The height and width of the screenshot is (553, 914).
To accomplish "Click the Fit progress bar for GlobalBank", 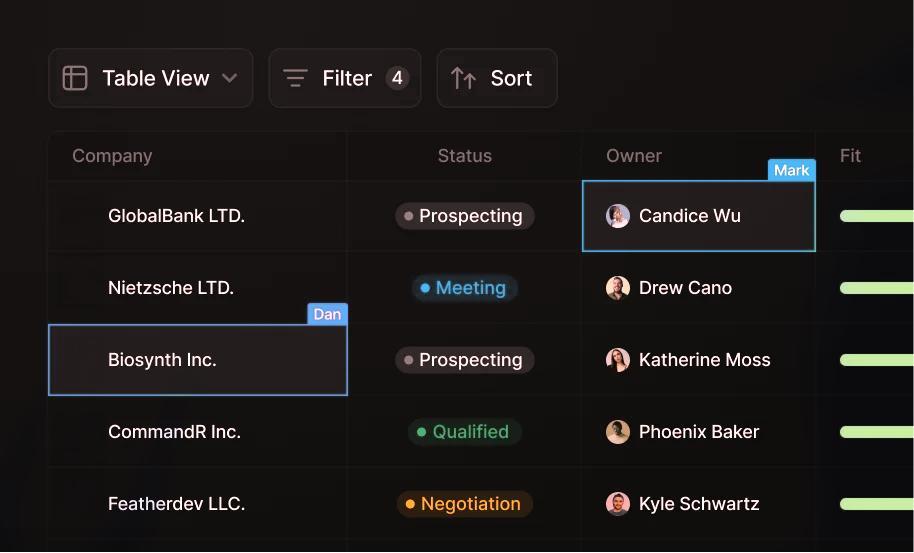I will (x=877, y=216).
